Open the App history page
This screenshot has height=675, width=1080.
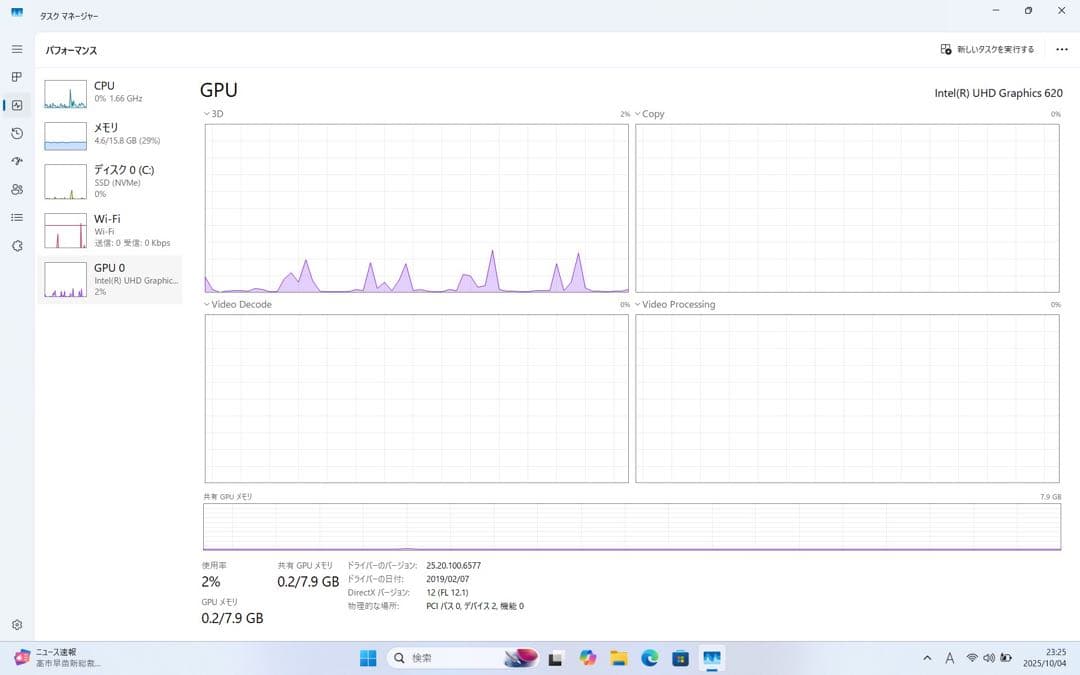16,133
